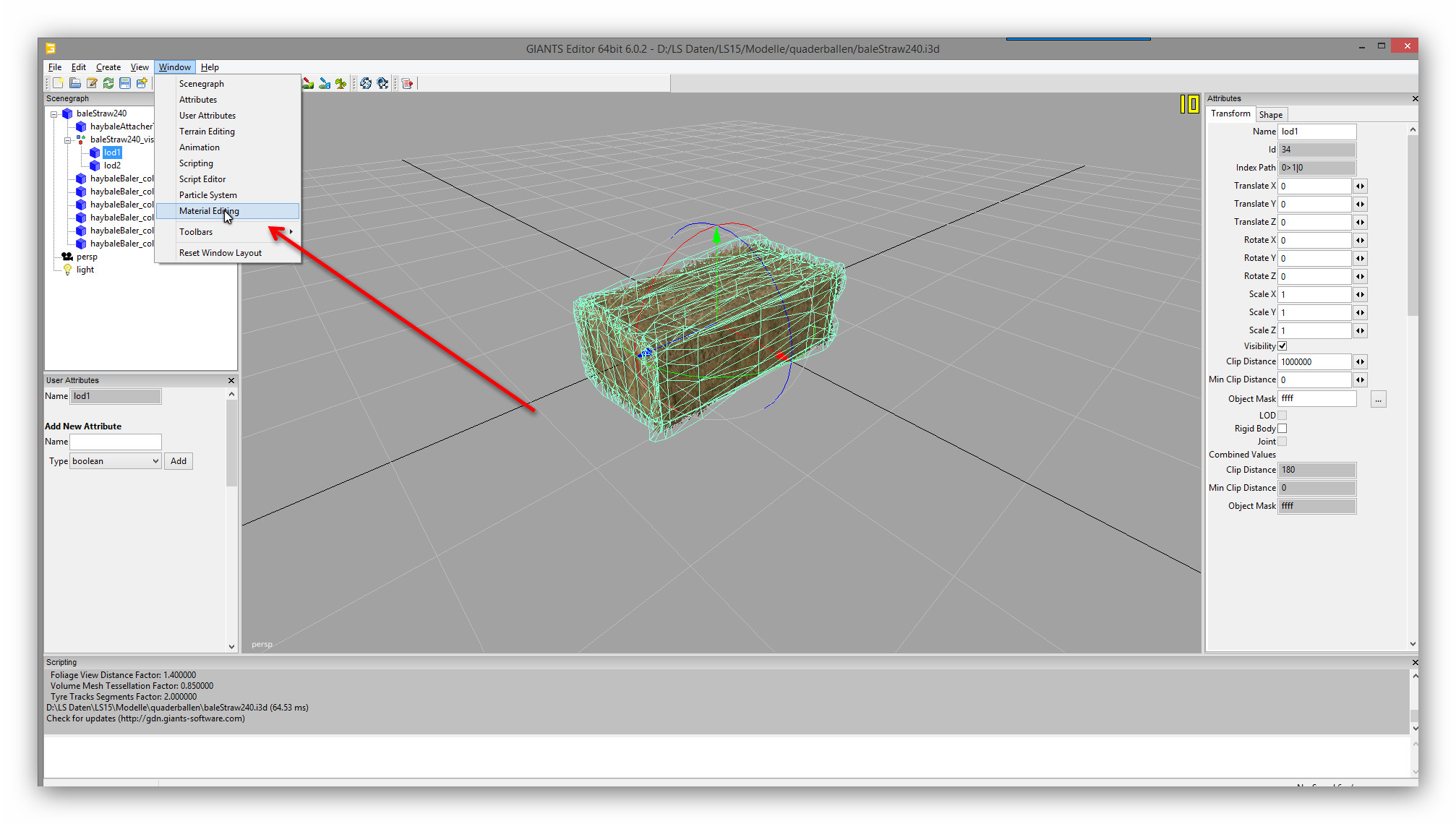Switch to the Shape tab
The width and height of the screenshot is (1456, 824).
1270,115
